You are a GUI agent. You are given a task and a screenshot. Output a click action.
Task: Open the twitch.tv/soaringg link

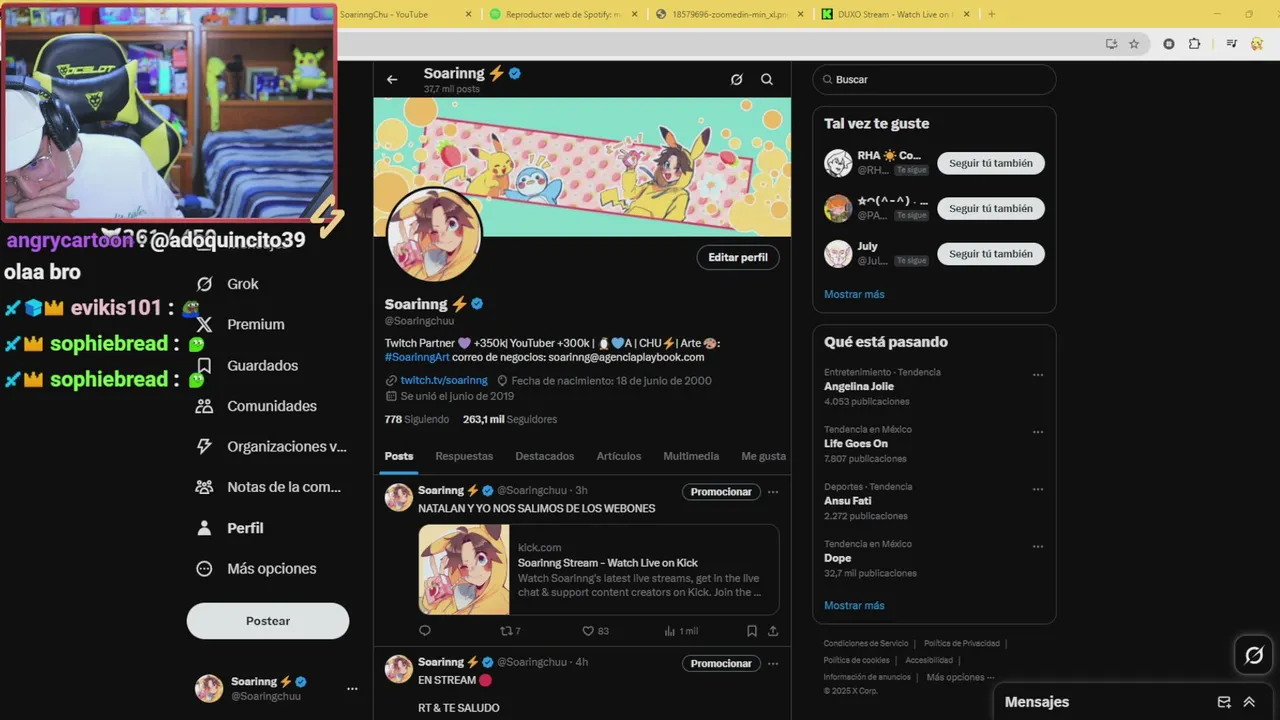click(x=444, y=380)
